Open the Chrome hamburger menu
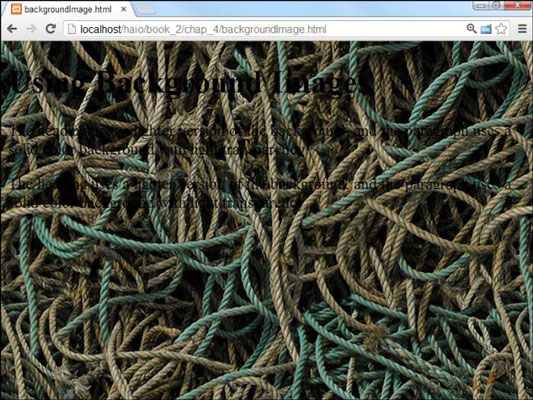Image resolution: width=533 pixels, height=400 pixels. [x=522, y=29]
